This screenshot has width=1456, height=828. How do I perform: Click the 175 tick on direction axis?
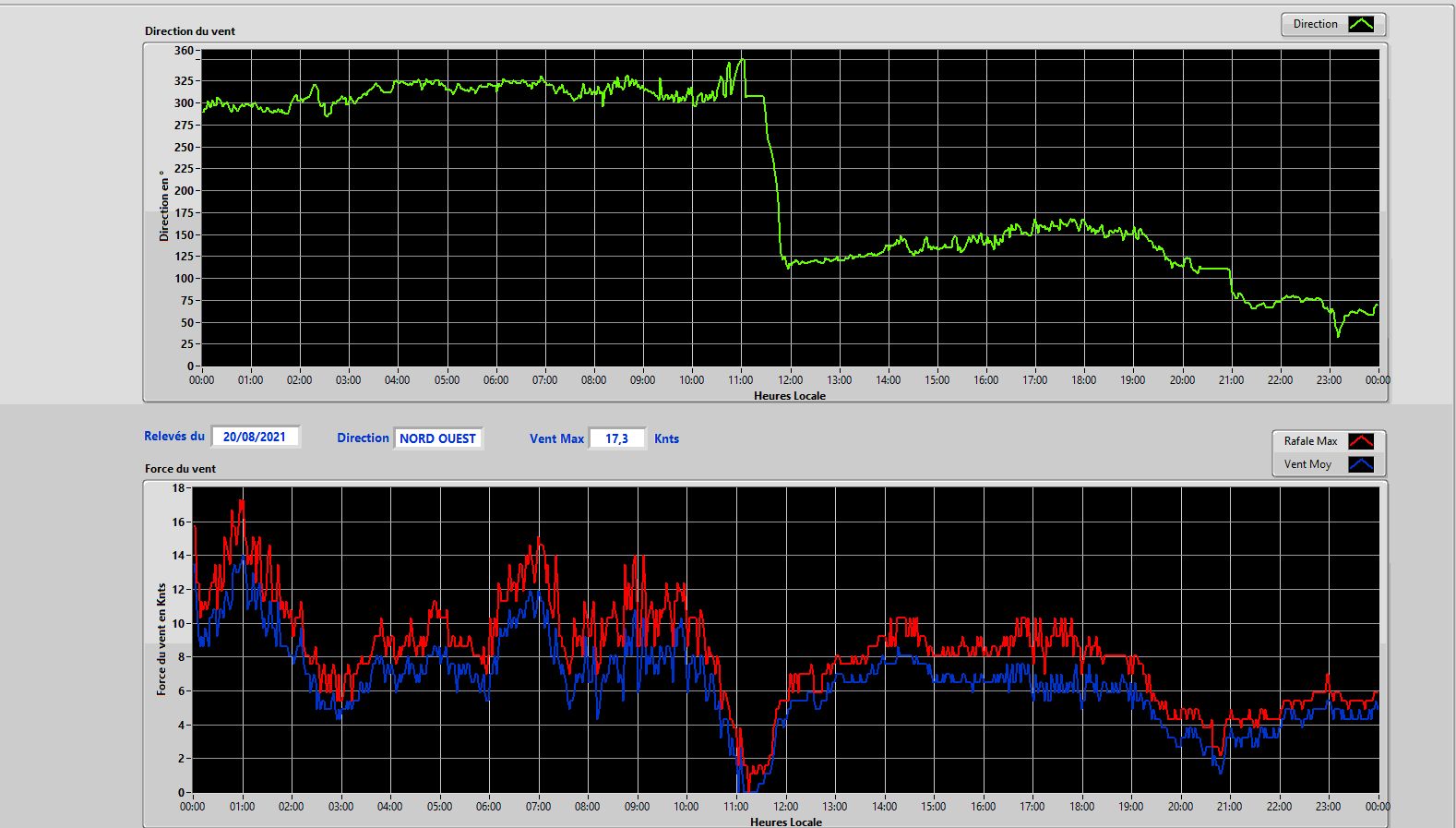click(184, 212)
